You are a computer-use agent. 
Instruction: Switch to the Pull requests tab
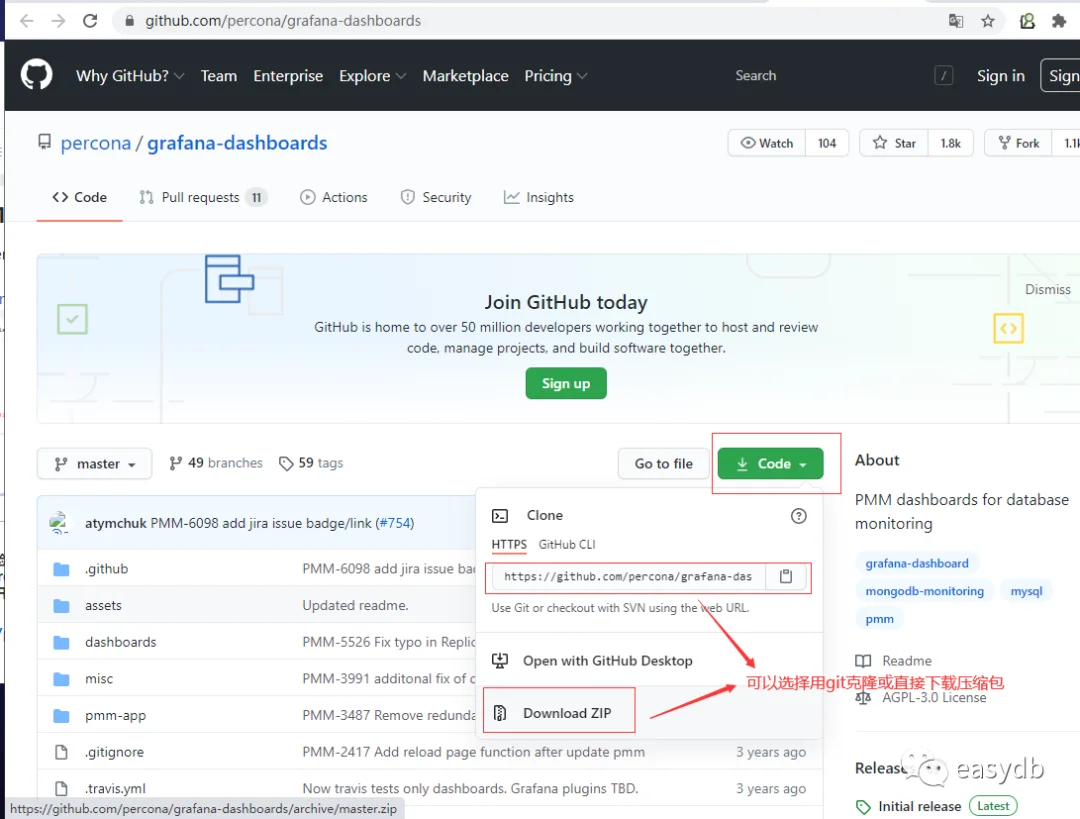[202, 198]
